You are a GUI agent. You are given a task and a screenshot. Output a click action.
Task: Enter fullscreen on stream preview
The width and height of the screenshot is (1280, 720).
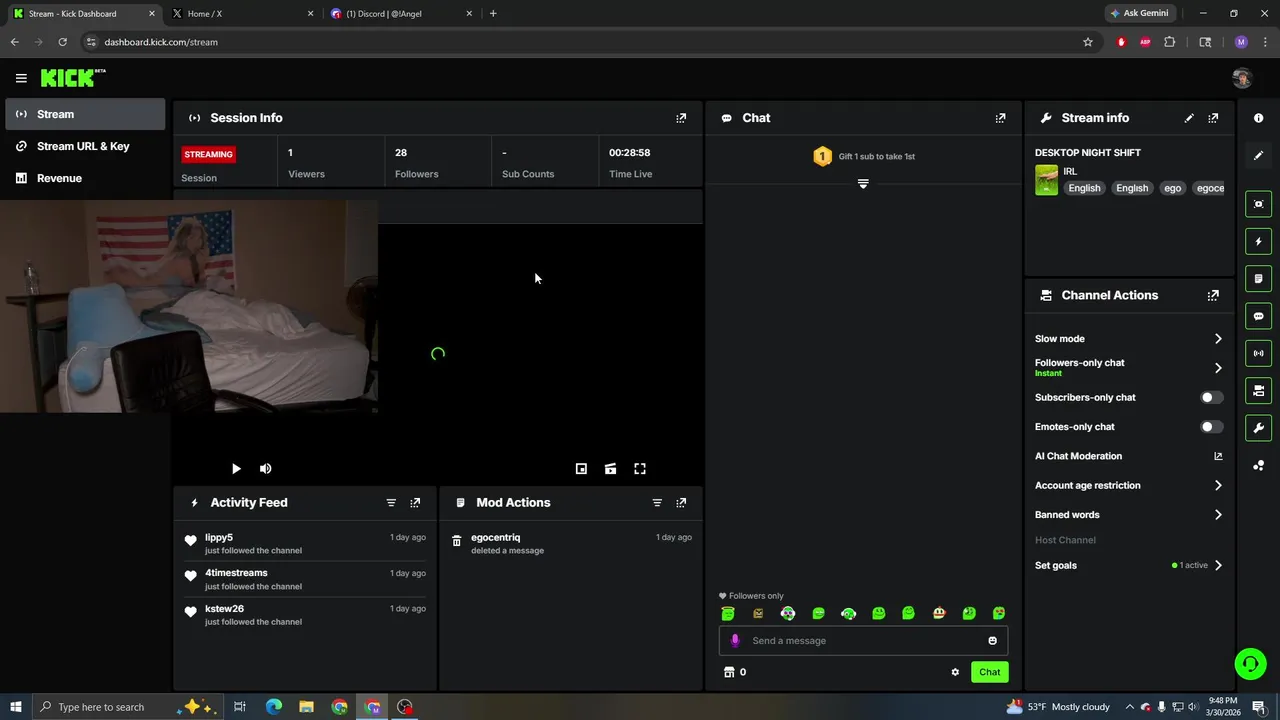tap(640, 469)
